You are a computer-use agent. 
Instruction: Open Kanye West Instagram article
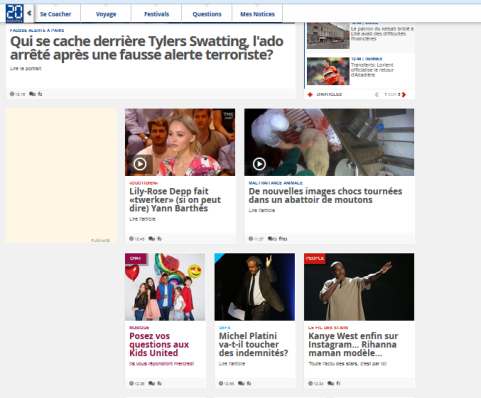tap(353, 344)
